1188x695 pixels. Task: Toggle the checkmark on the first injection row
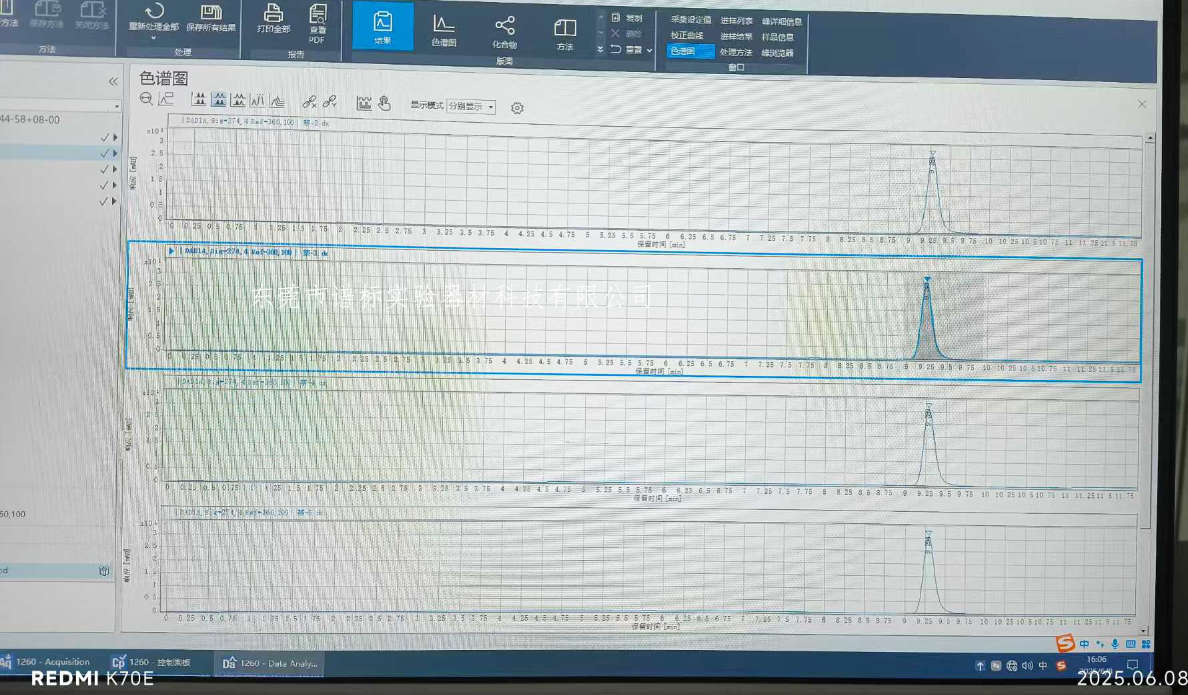click(104, 137)
